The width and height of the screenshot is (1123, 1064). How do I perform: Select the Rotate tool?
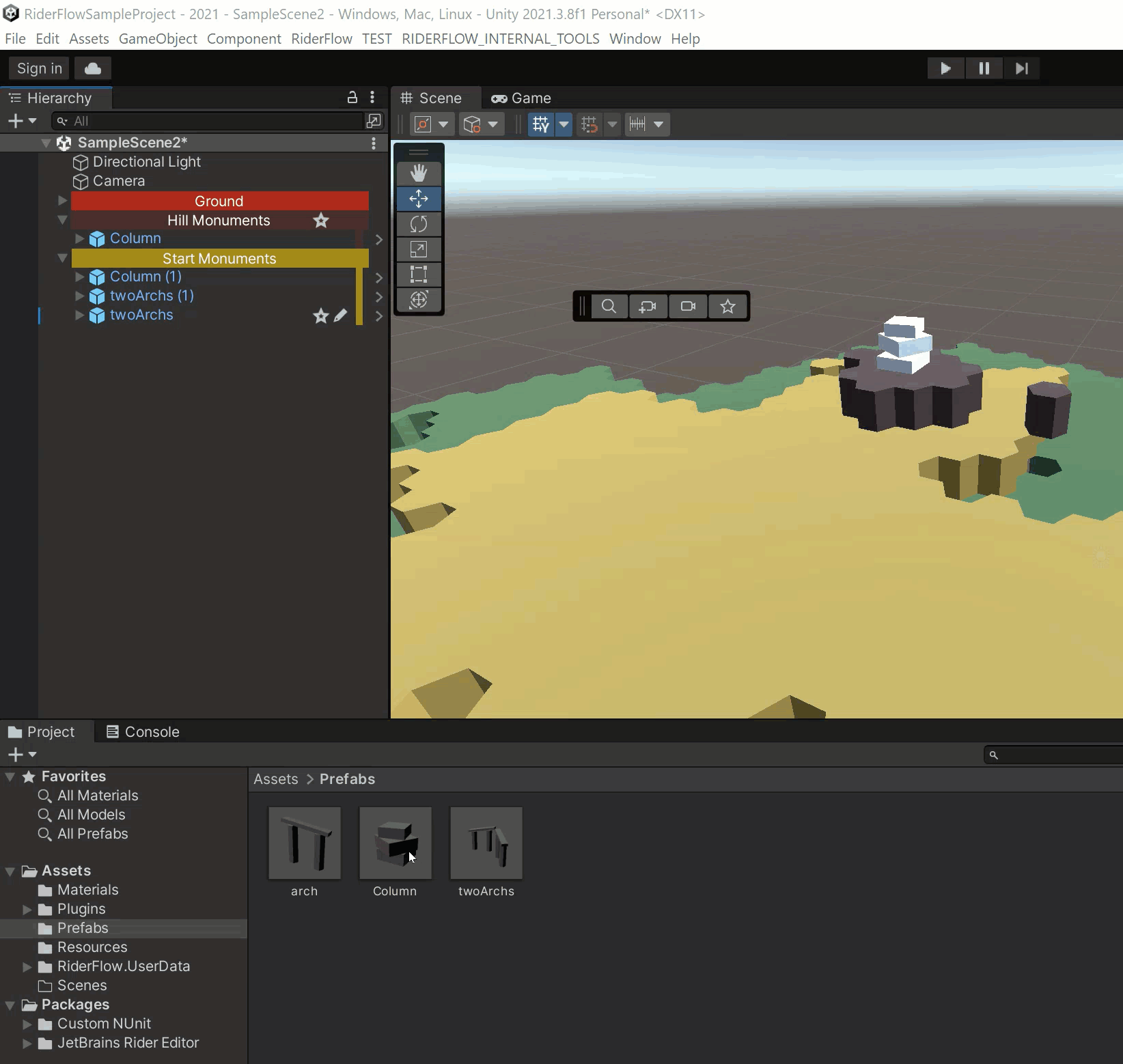[x=419, y=224]
